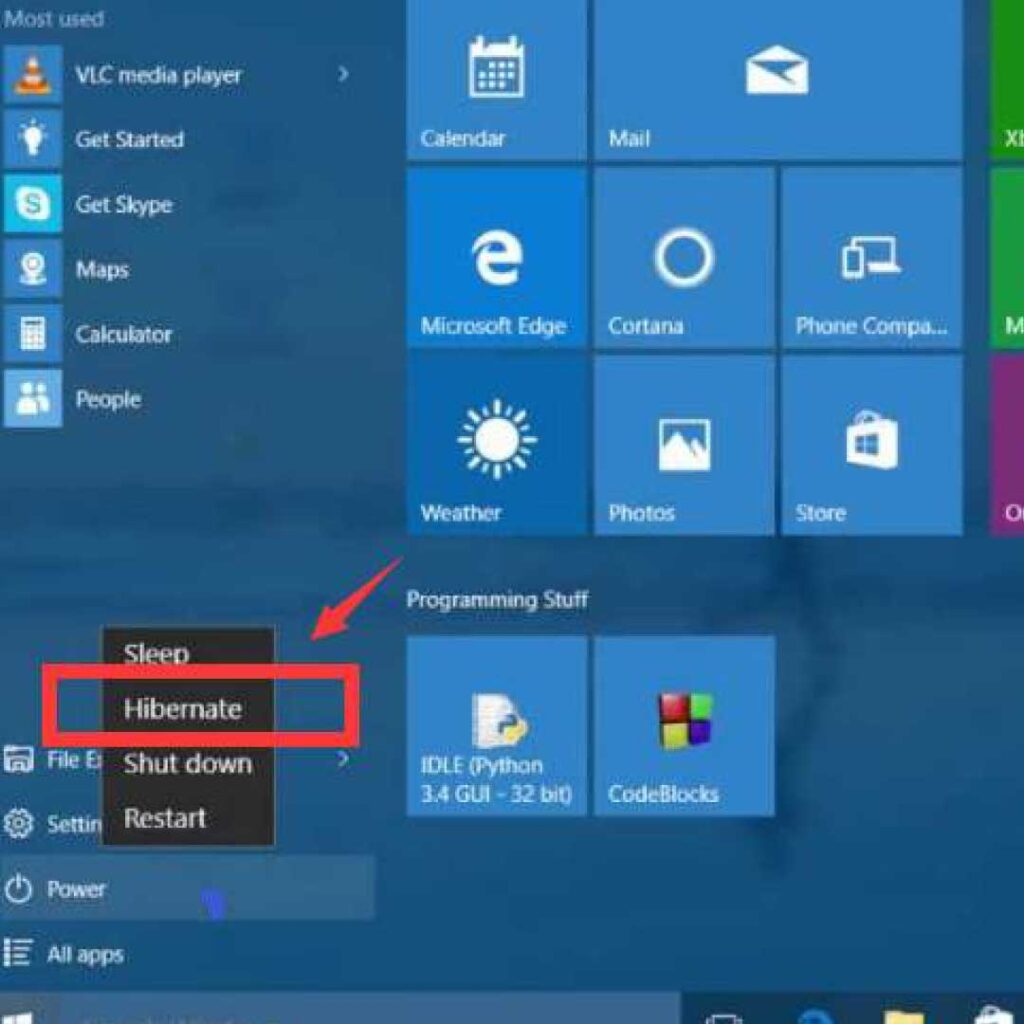This screenshot has height=1024, width=1024.
Task: Expand VLC media player jump list arrow
Action: [x=343, y=74]
